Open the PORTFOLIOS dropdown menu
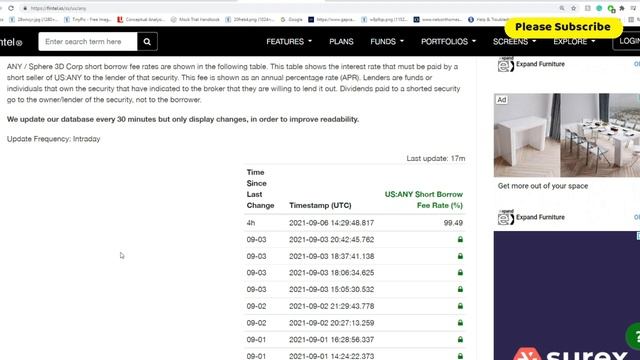Image resolution: width=640 pixels, height=360 pixels. [x=448, y=42]
